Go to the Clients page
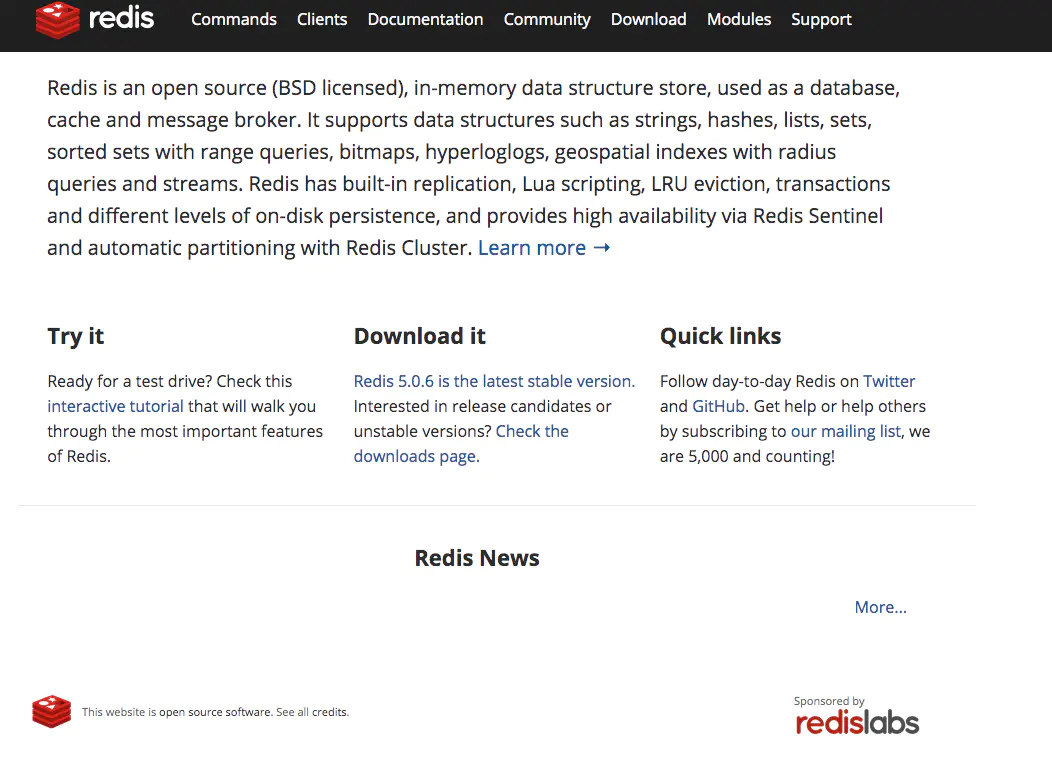The image size is (1052, 768). (x=322, y=19)
